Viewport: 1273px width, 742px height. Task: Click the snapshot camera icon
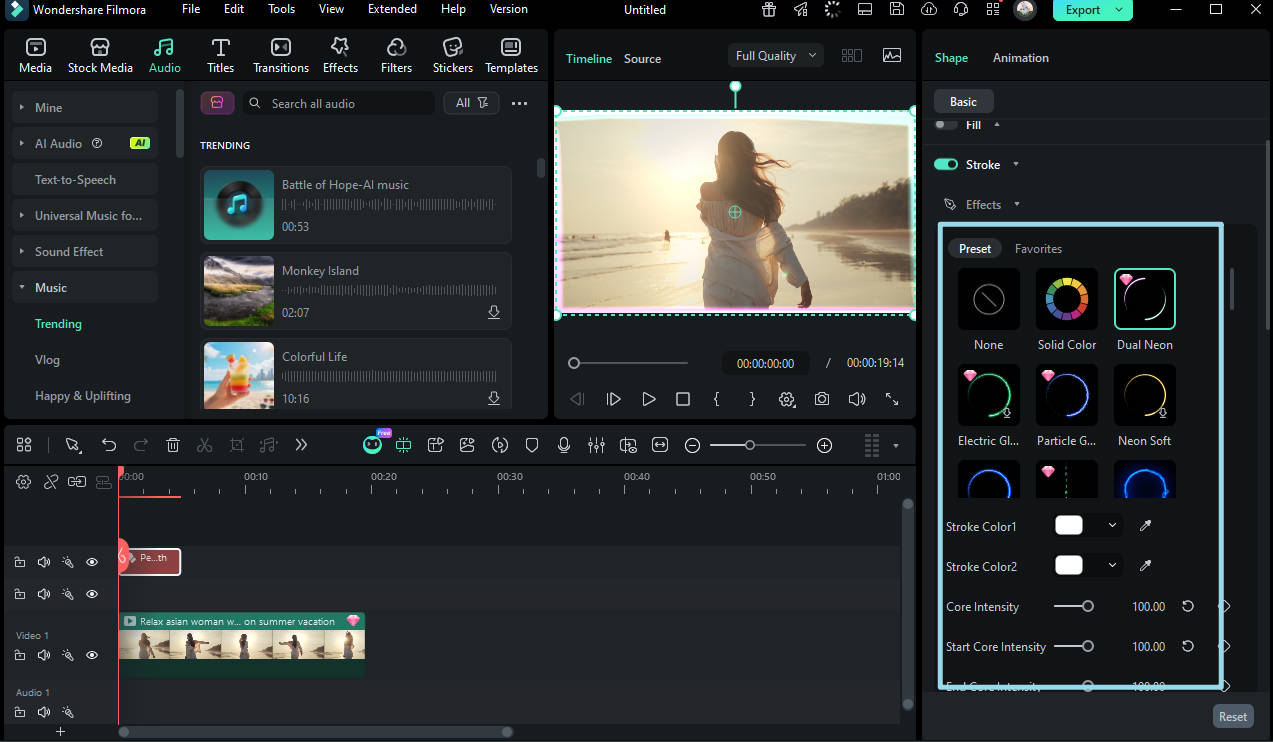pos(821,399)
